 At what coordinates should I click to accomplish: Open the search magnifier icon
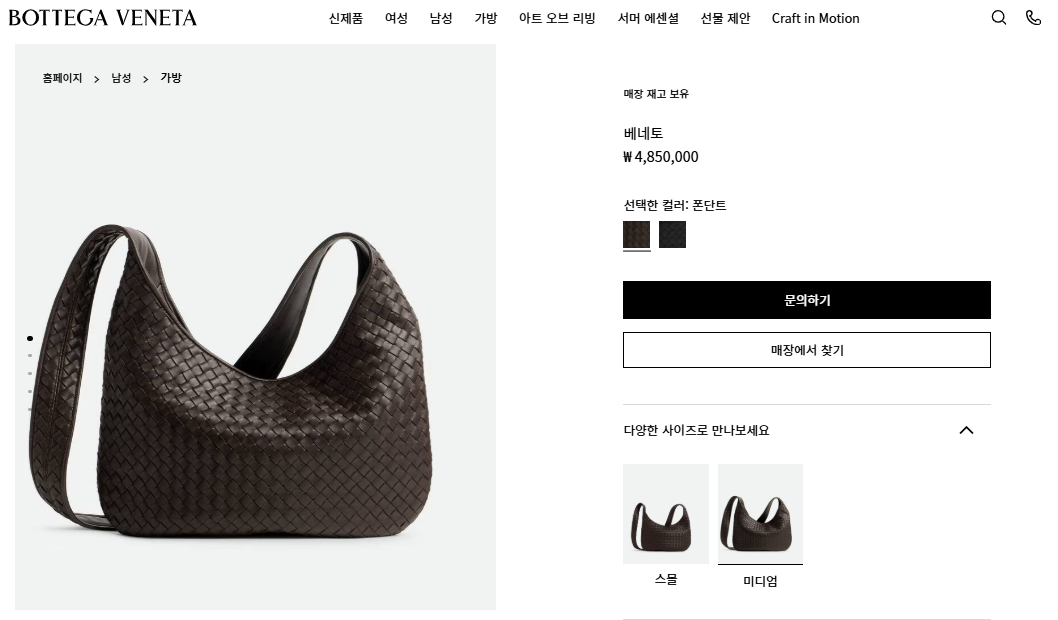pos(999,18)
